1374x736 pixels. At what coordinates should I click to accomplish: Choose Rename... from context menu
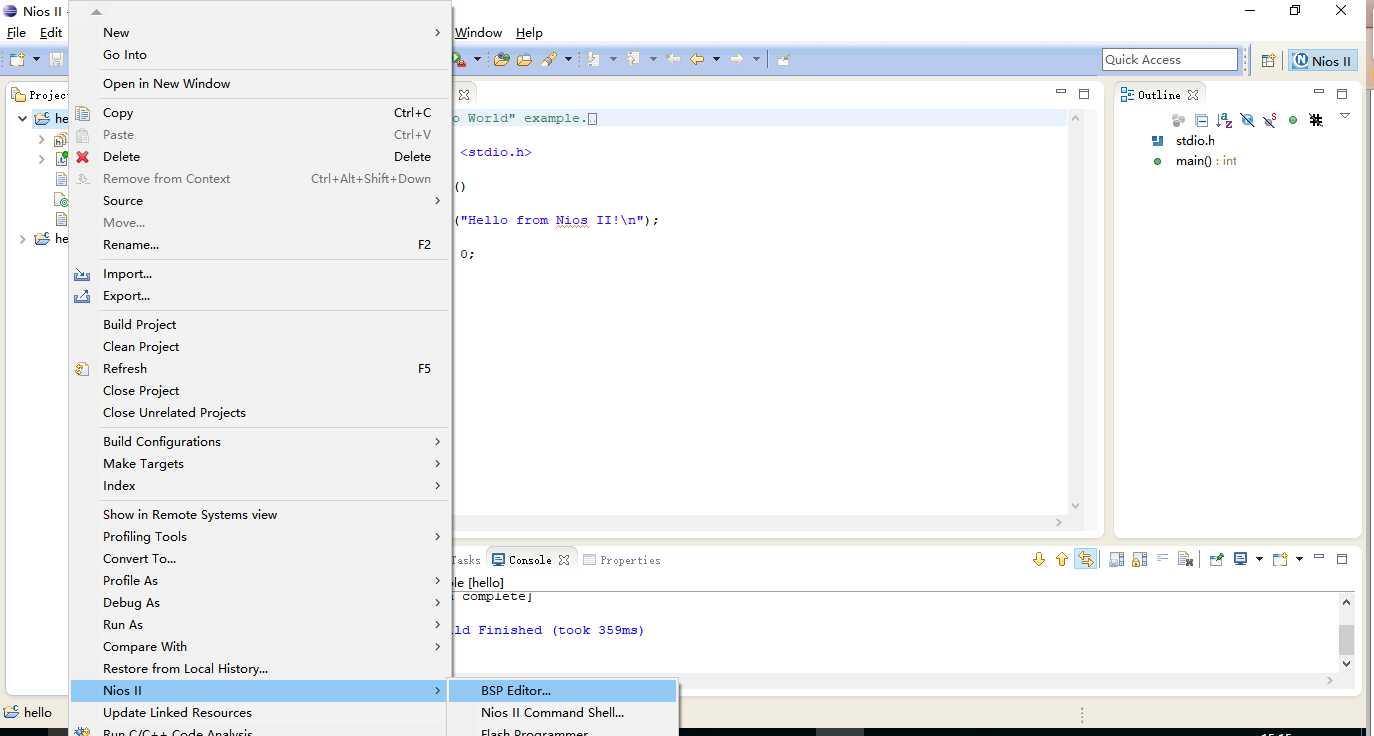259,245
